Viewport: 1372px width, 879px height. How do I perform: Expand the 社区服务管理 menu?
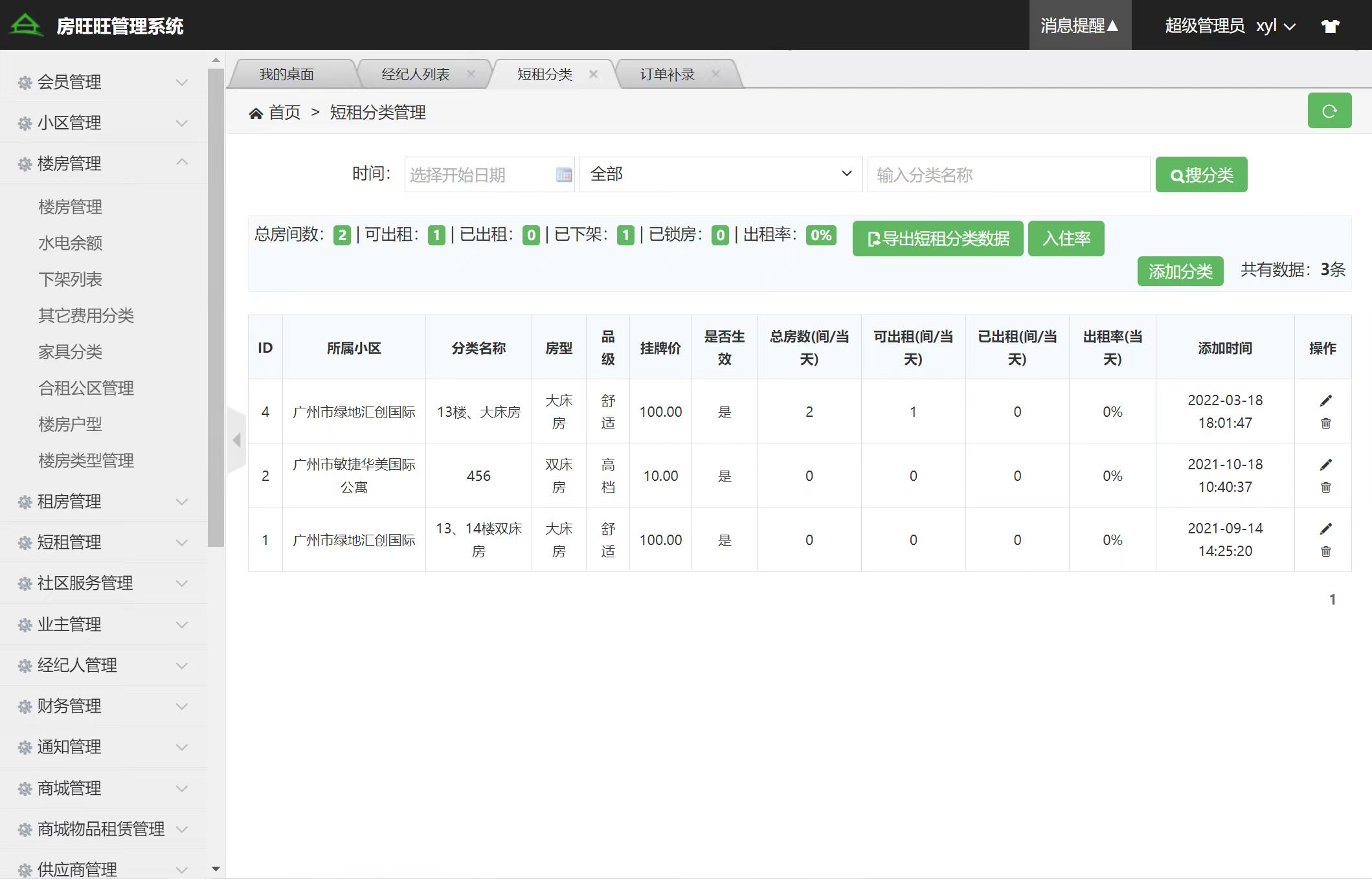tap(104, 583)
